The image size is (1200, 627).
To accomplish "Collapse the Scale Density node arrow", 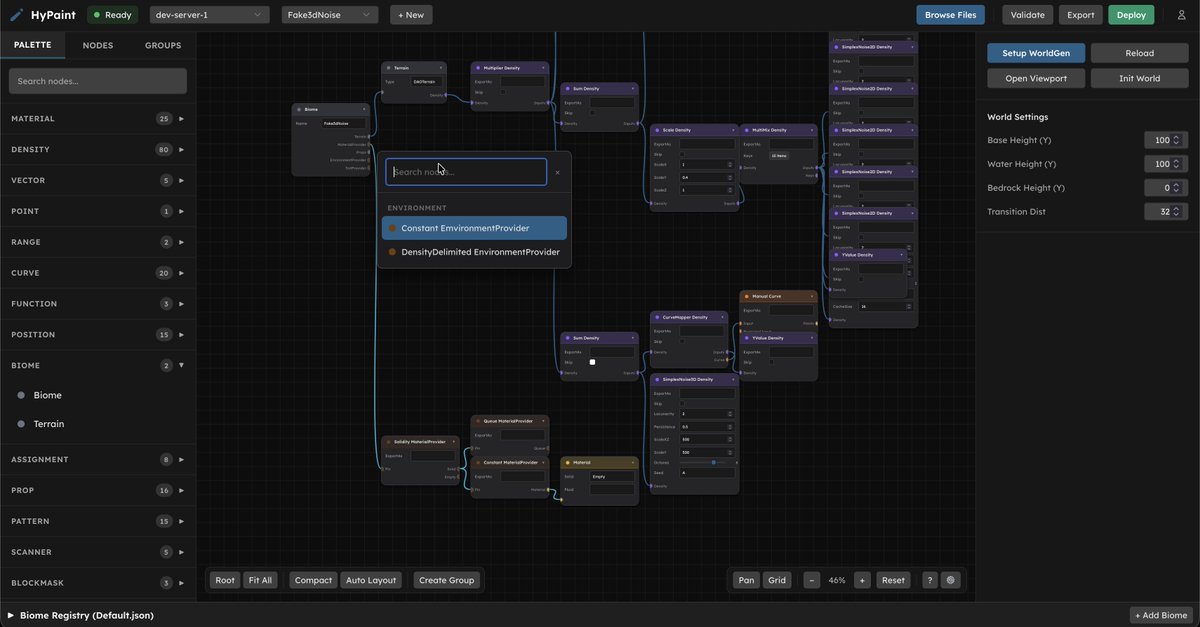I will pos(733,130).
